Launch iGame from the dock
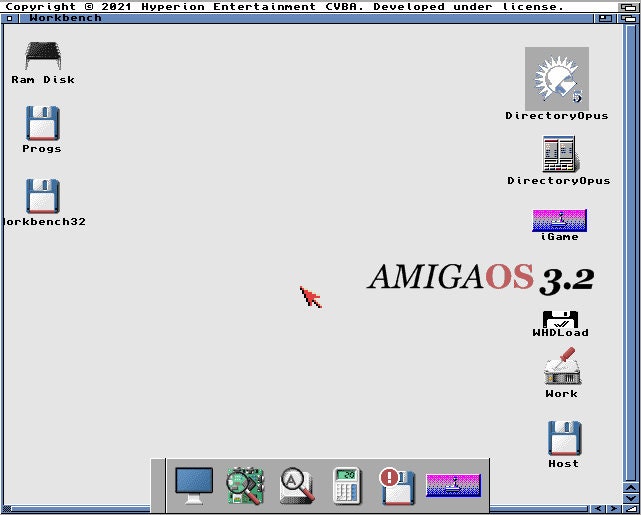 pyautogui.click(x=453, y=486)
